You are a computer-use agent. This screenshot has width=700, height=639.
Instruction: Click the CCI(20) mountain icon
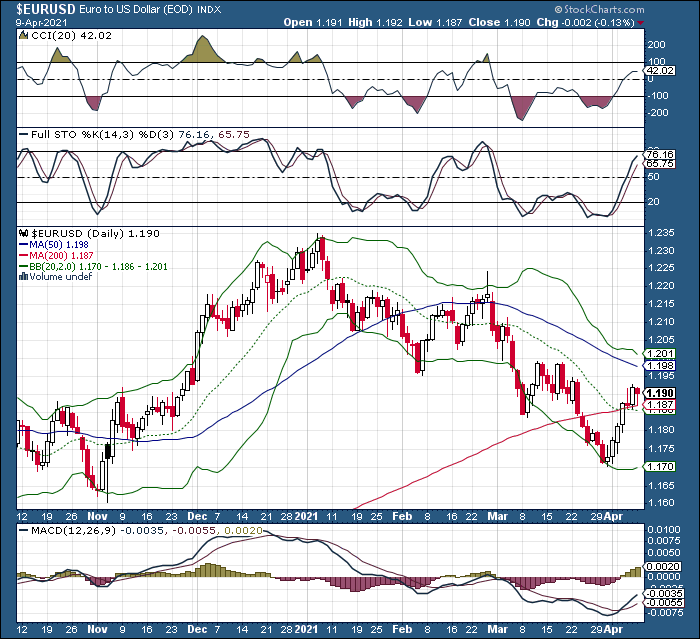pyautogui.click(x=23, y=35)
